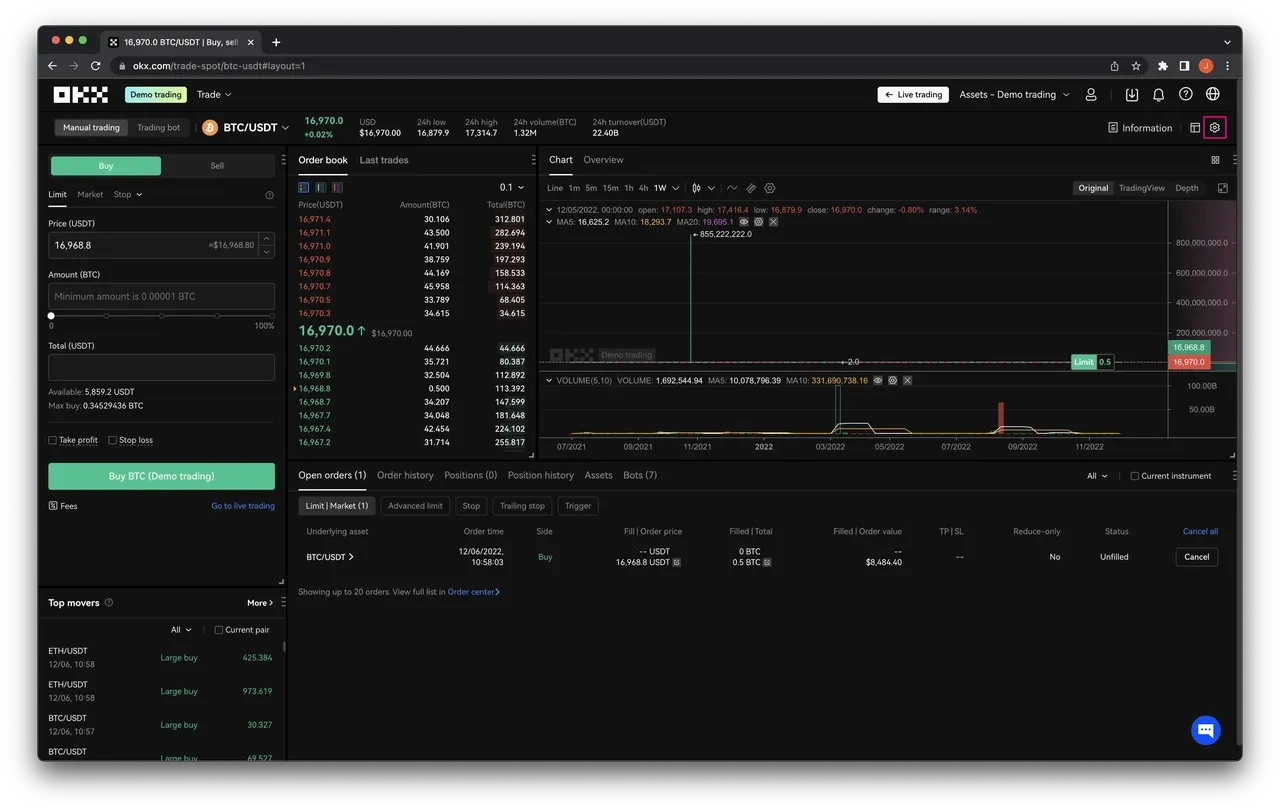Bookmark this page with the star icon

coord(1136,66)
